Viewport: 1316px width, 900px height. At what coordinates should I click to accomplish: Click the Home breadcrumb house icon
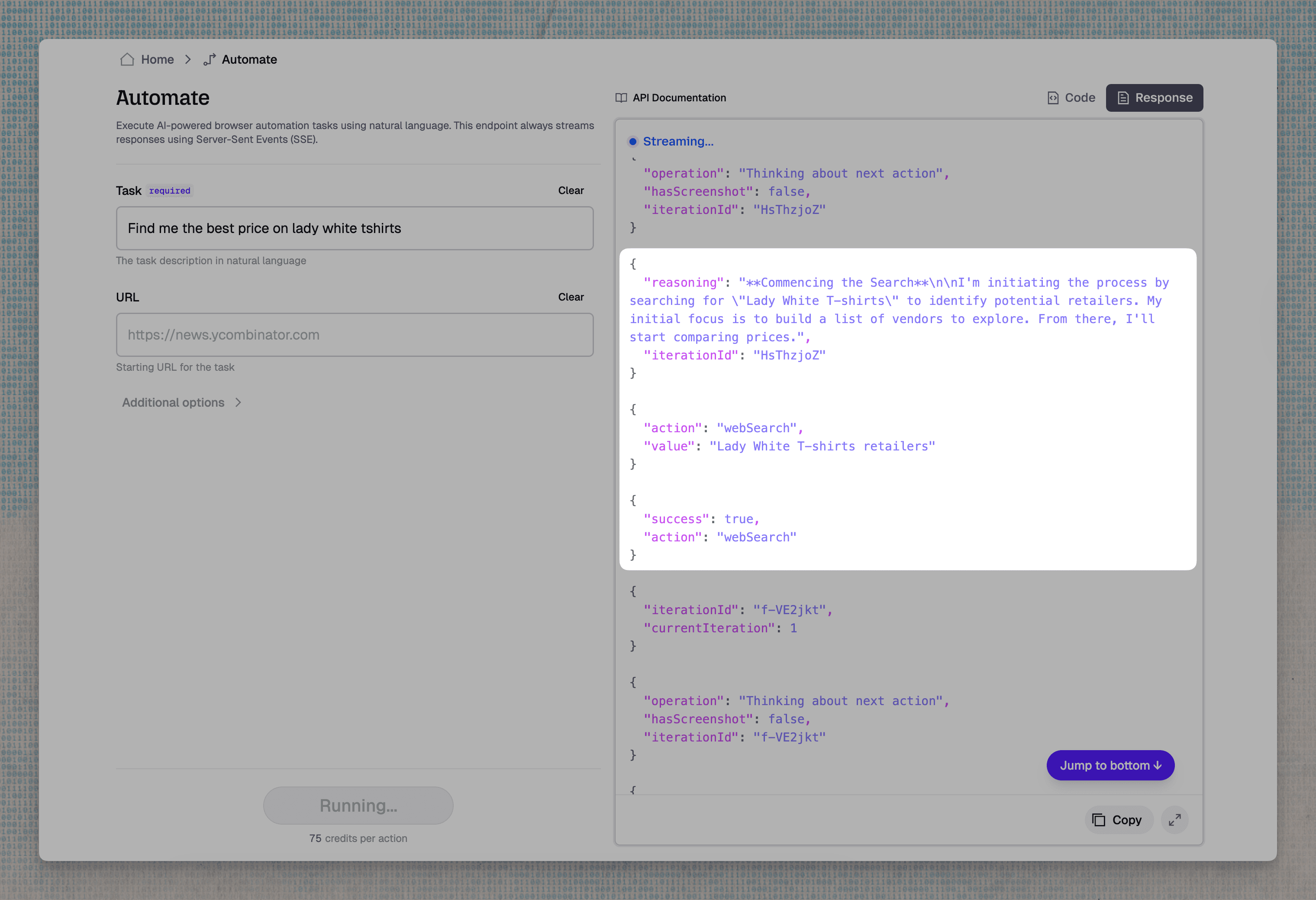[127, 59]
